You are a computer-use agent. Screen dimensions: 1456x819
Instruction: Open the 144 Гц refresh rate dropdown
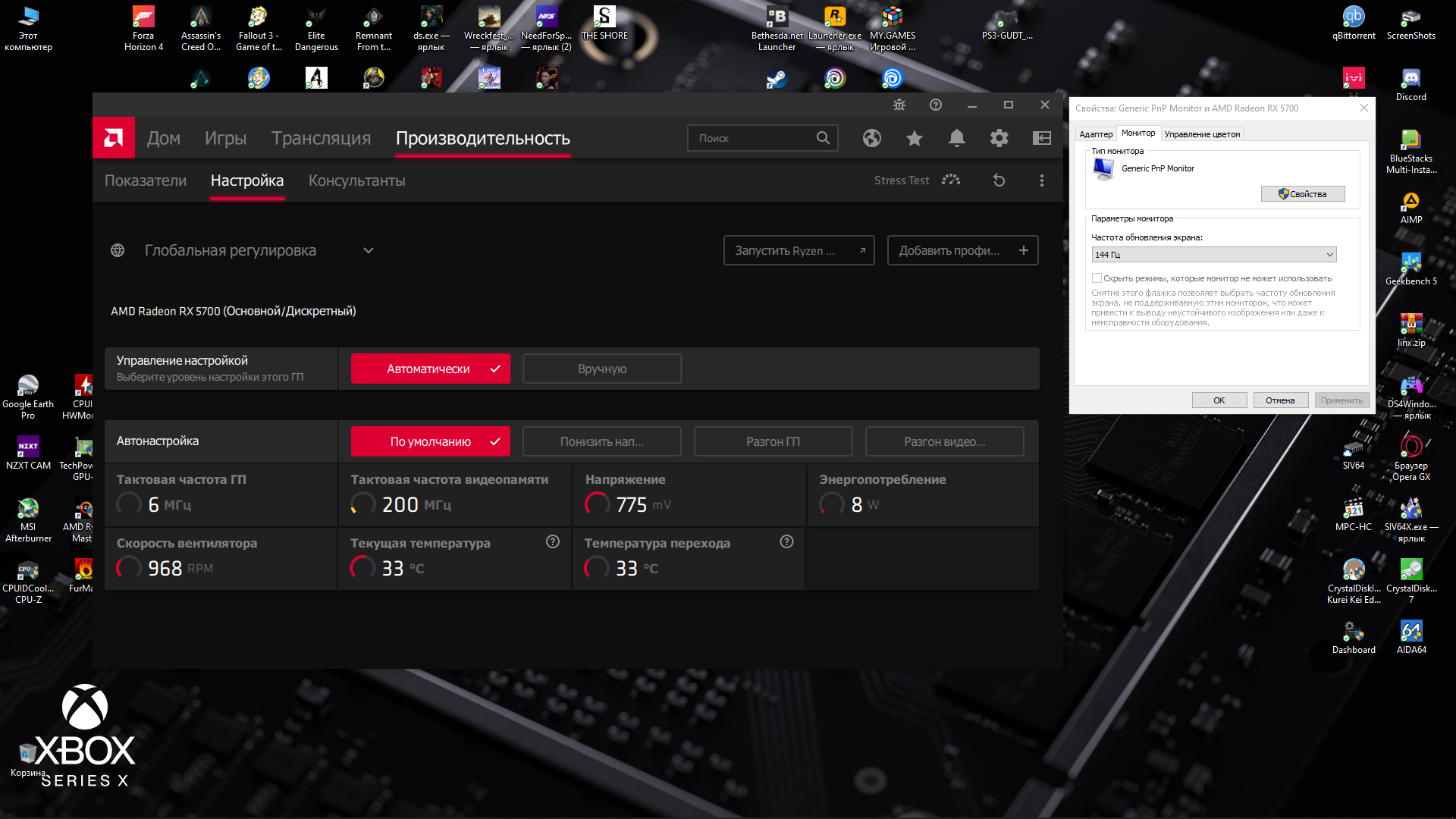(1213, 255)
